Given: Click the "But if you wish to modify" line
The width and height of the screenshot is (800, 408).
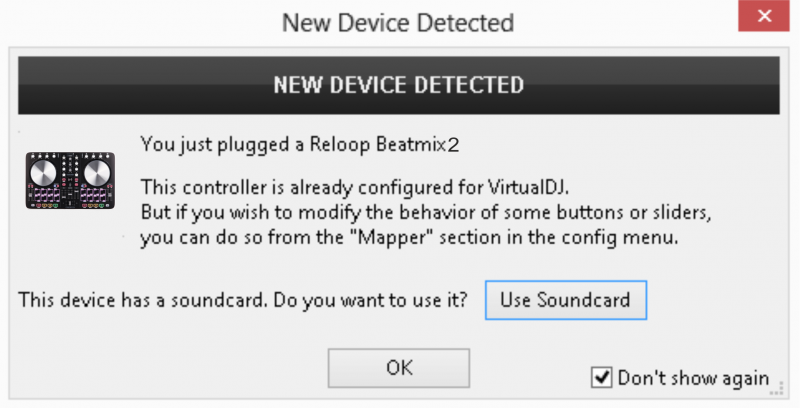Looking at the screenshot, I should [x=426, y=212].
